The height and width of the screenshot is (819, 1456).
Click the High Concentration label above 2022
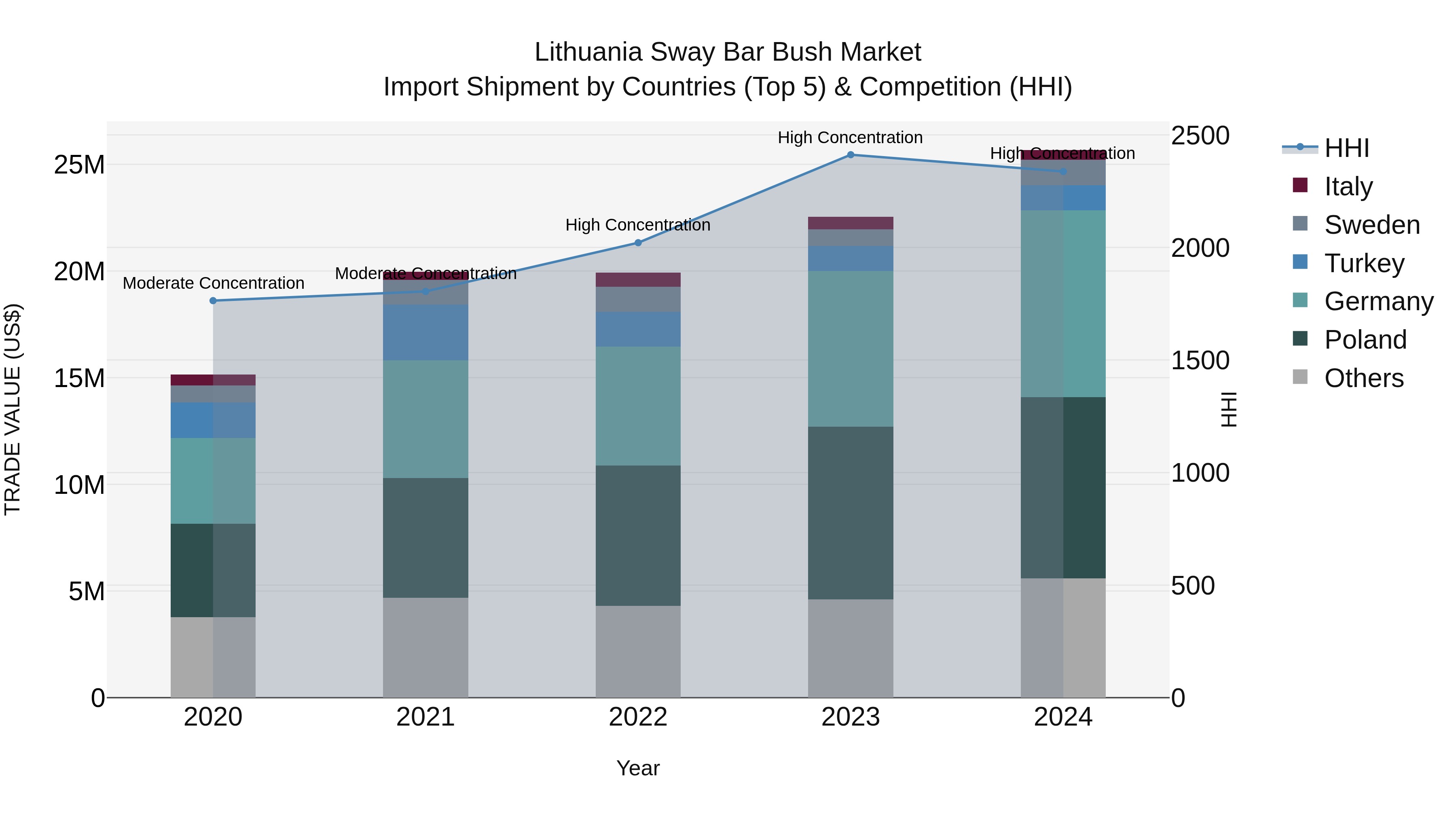(638, 225)
